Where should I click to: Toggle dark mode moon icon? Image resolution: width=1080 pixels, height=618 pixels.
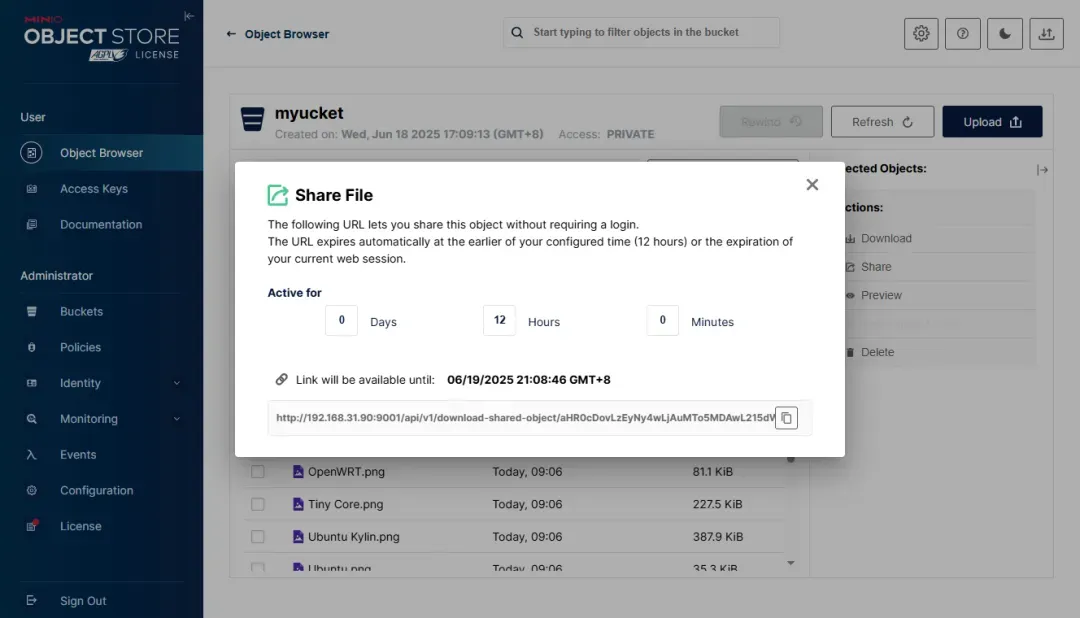[1005, 33]
